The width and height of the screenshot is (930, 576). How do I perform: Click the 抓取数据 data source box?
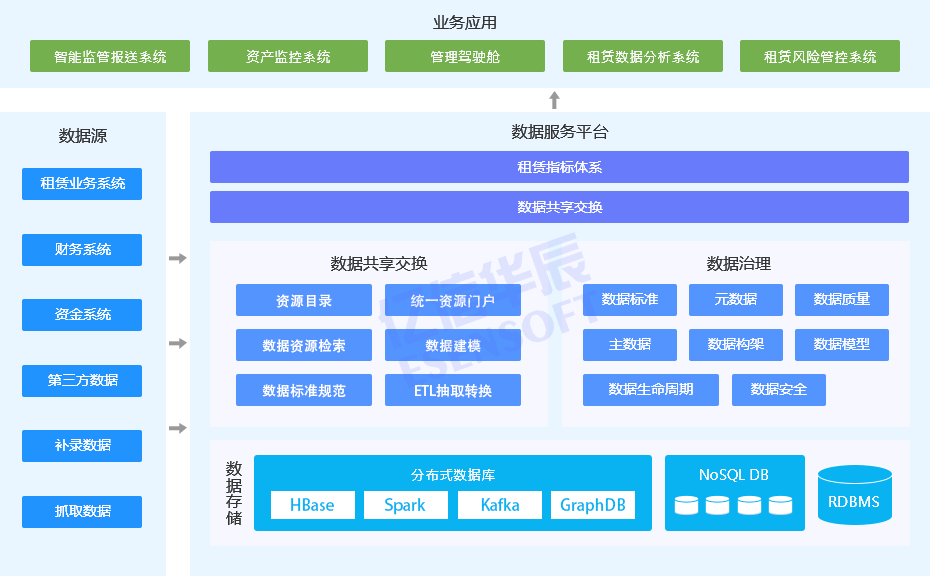pyautogui.click(x=82, y=512)
